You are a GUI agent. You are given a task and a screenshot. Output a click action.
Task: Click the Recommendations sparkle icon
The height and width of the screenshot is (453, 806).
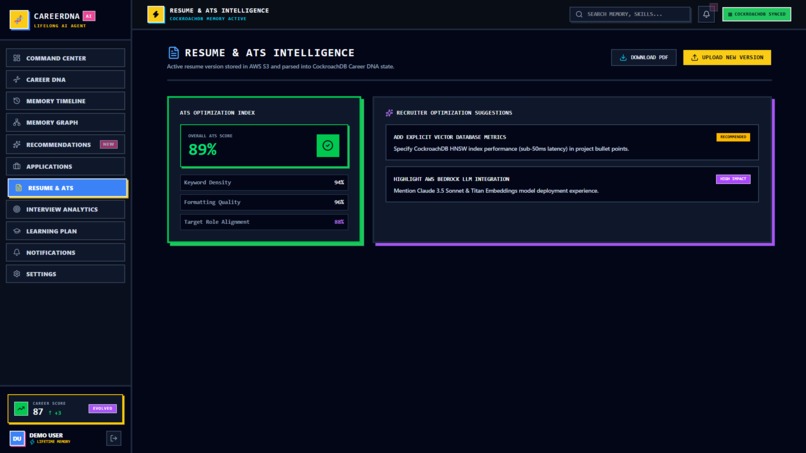tap(17, 144)
